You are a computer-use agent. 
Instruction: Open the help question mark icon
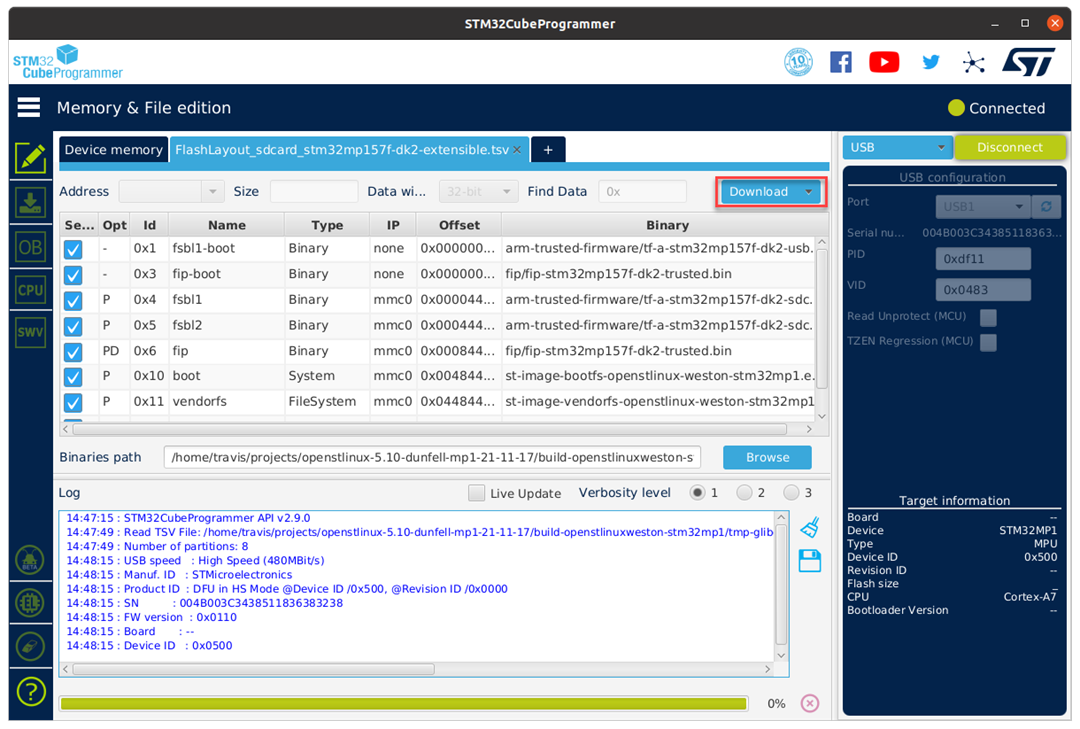[x=30, y=691]
